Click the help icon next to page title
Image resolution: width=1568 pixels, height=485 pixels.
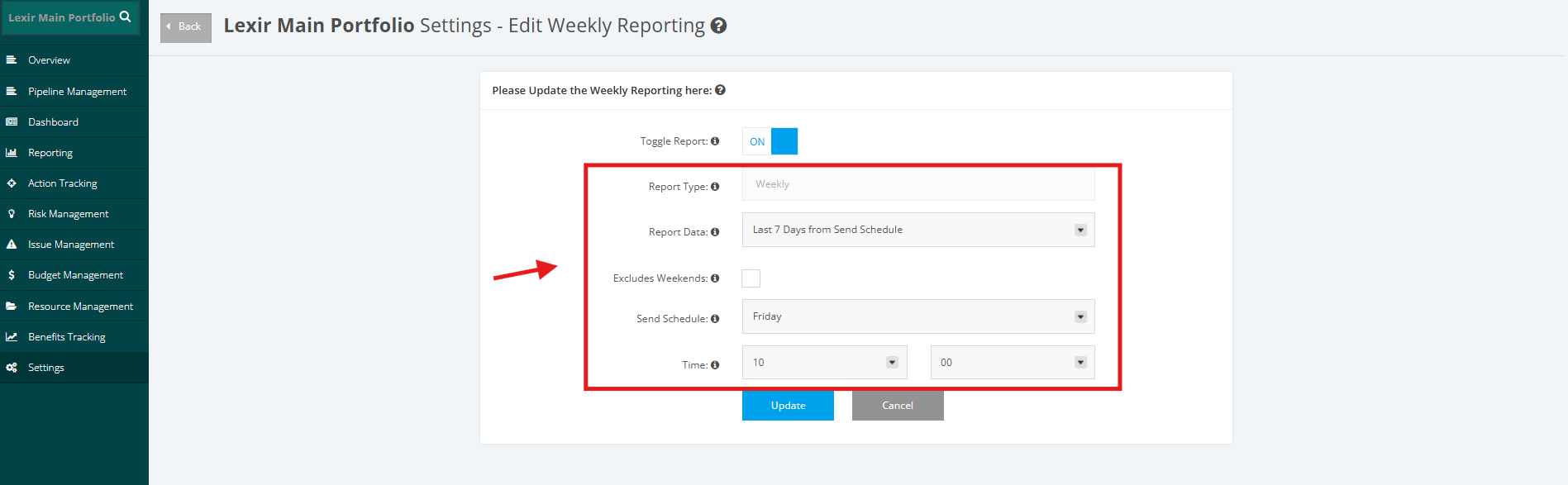[719, 26]
